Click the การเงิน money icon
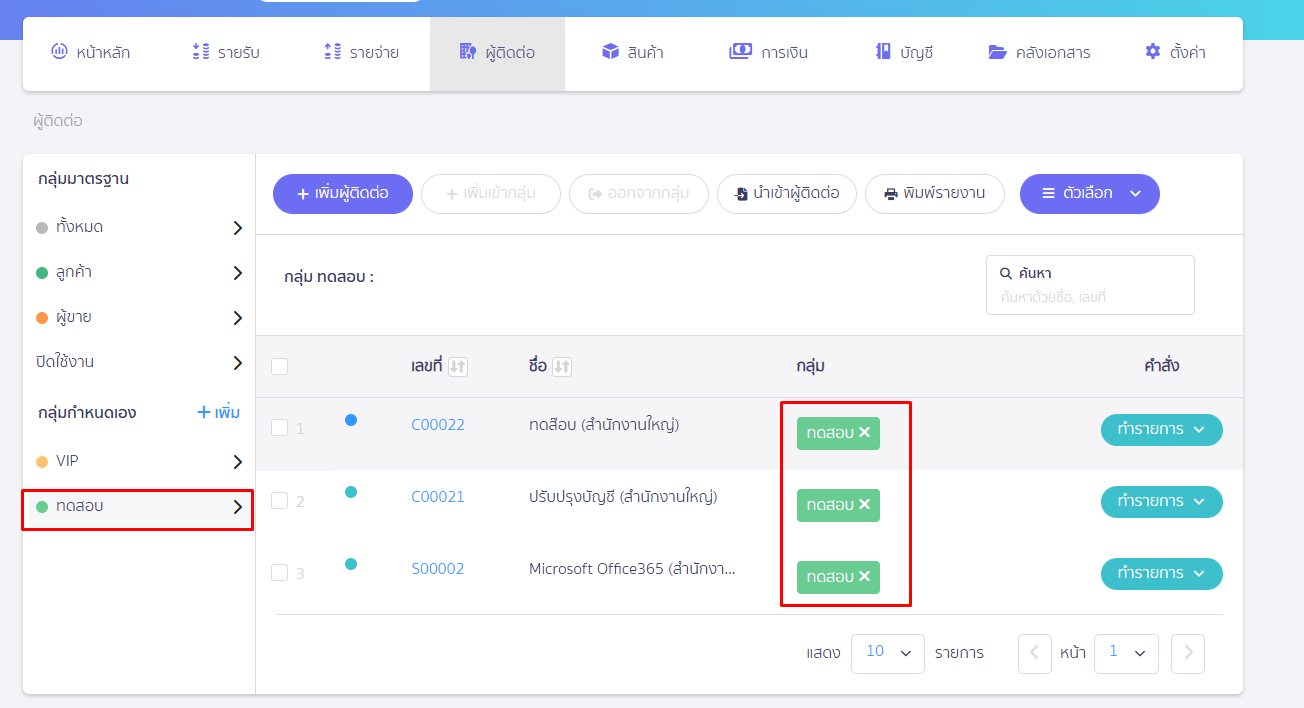This screenshot has height=708, width=1304. [740, 52]
